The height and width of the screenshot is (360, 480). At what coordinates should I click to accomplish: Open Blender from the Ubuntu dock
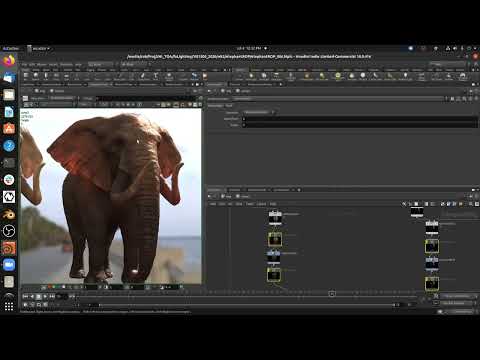[x=9, y=214]
